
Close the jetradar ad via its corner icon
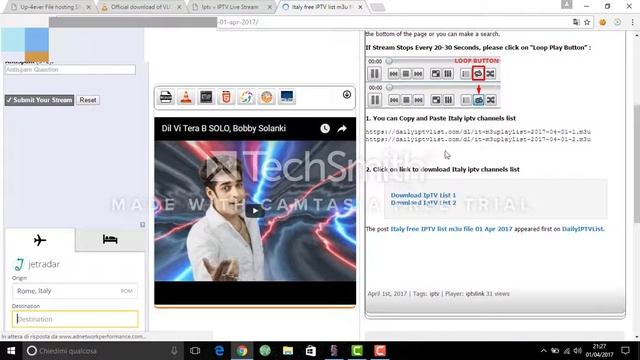point(142,224)
